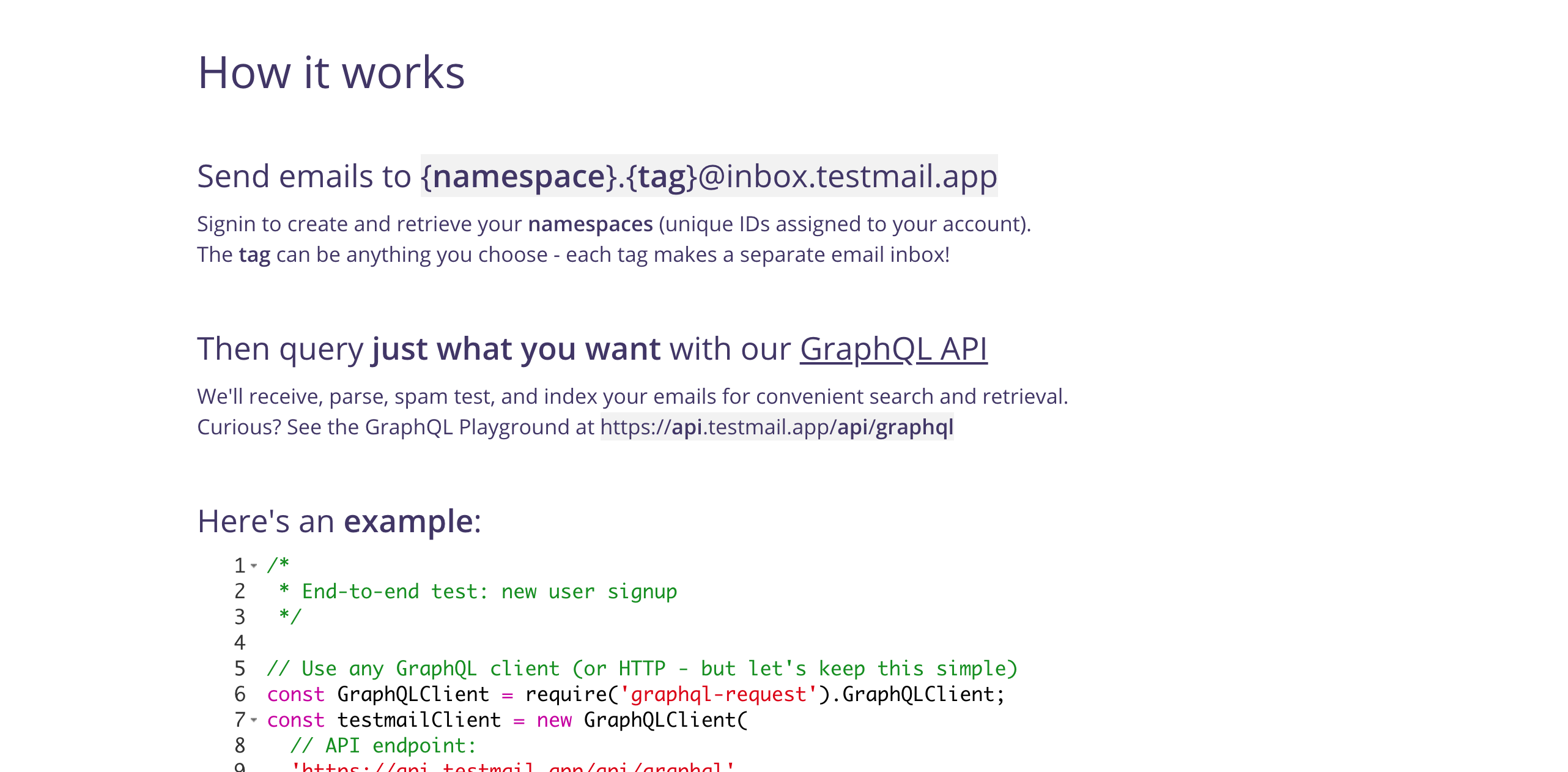Click the How it works heading
The image size is (1568, 772).
[x=330, y=73]
